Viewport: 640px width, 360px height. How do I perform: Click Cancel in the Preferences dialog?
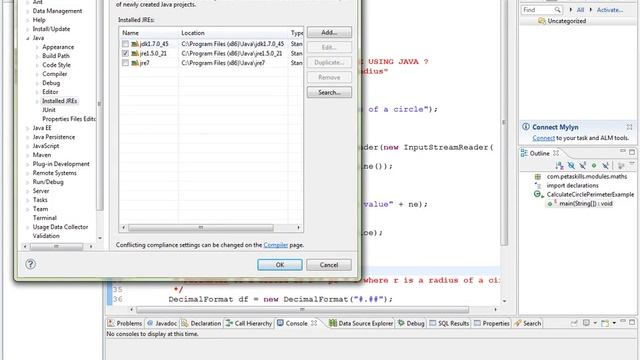coord(329,265)
